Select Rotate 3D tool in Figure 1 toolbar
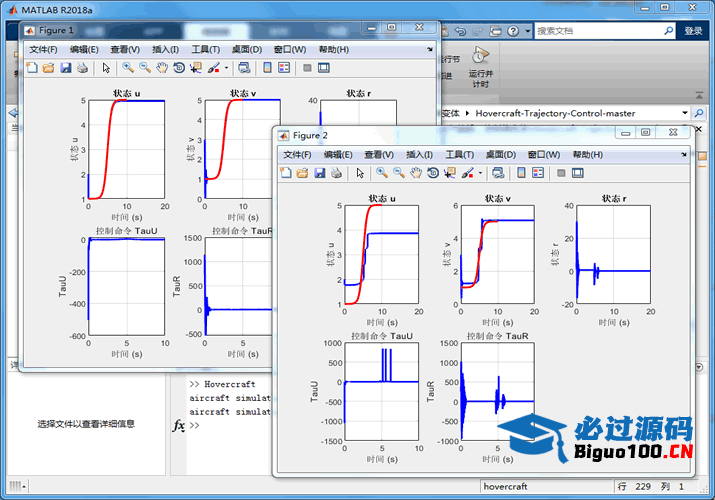The image size is (715, 500). tap(179, 68)
